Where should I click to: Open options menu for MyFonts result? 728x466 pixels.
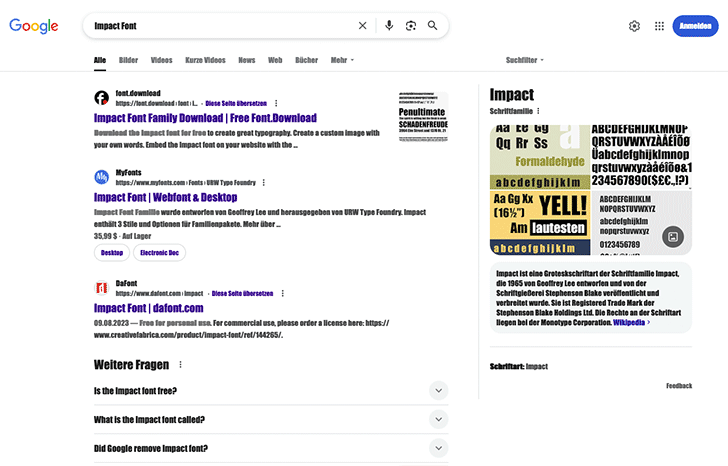(264, 182)
